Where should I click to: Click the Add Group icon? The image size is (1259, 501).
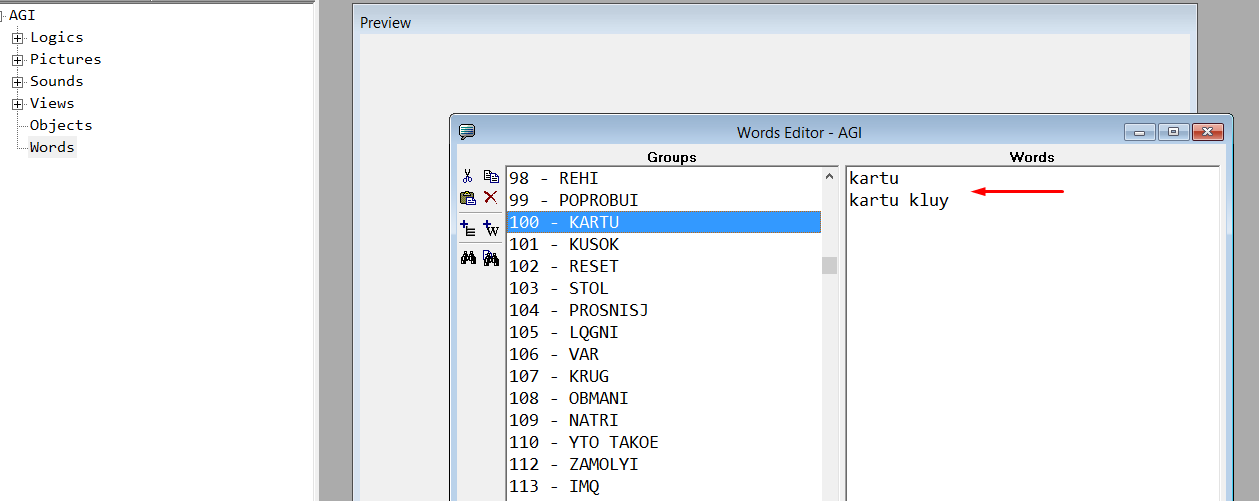[467, 228]
